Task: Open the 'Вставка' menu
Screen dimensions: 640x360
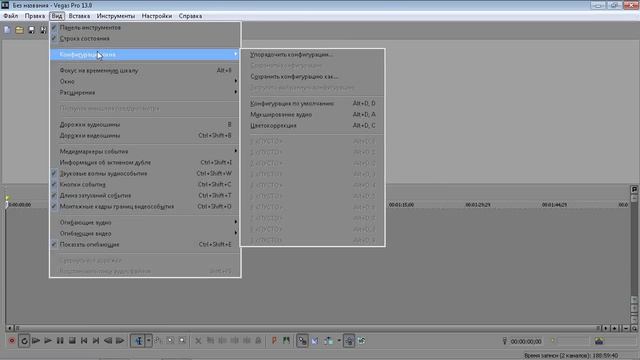Action: [x=79, y=16]
